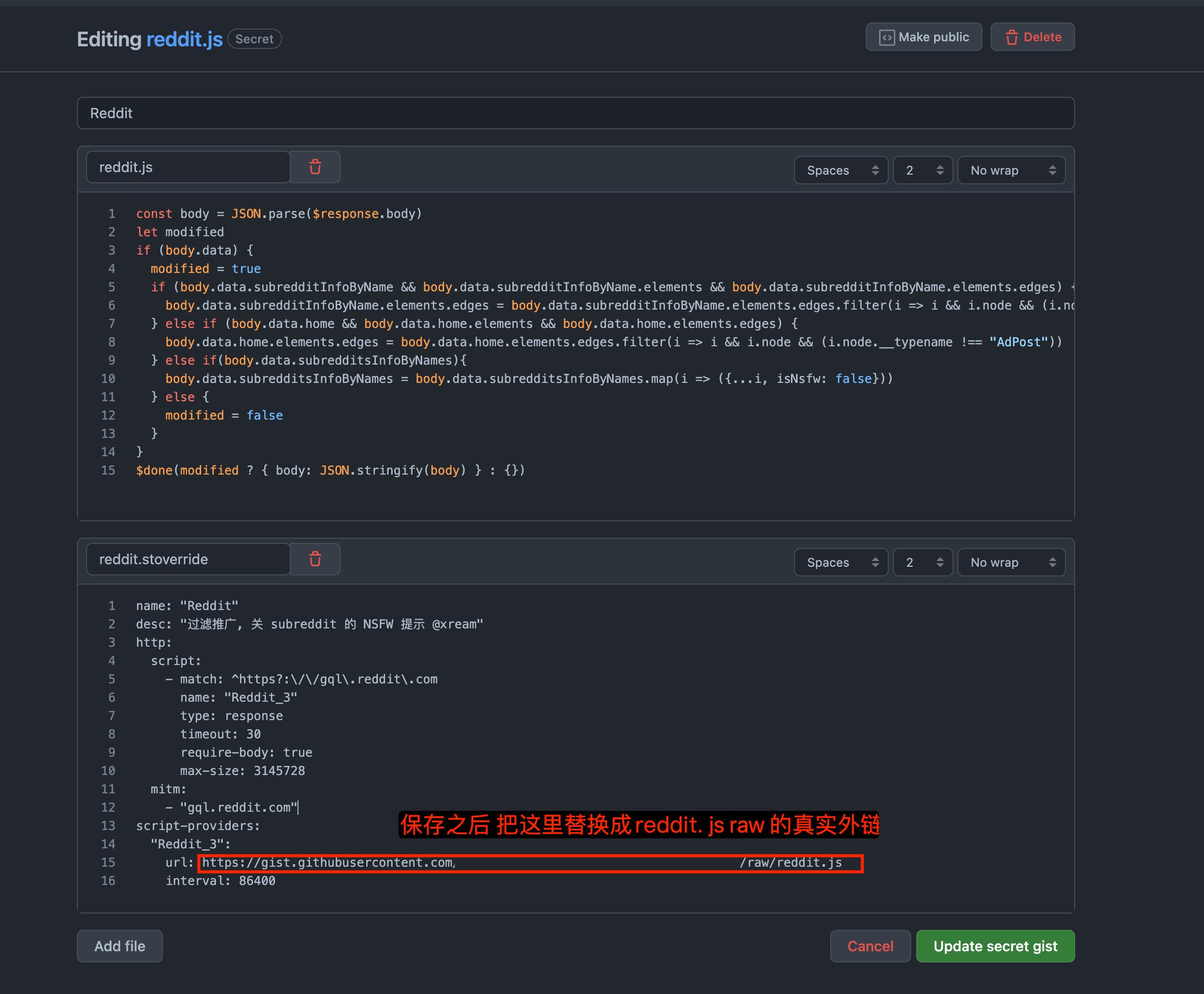Click the '- "gql.reddit.com"' mitm line
1204x994 pixels.
point(232,807)
